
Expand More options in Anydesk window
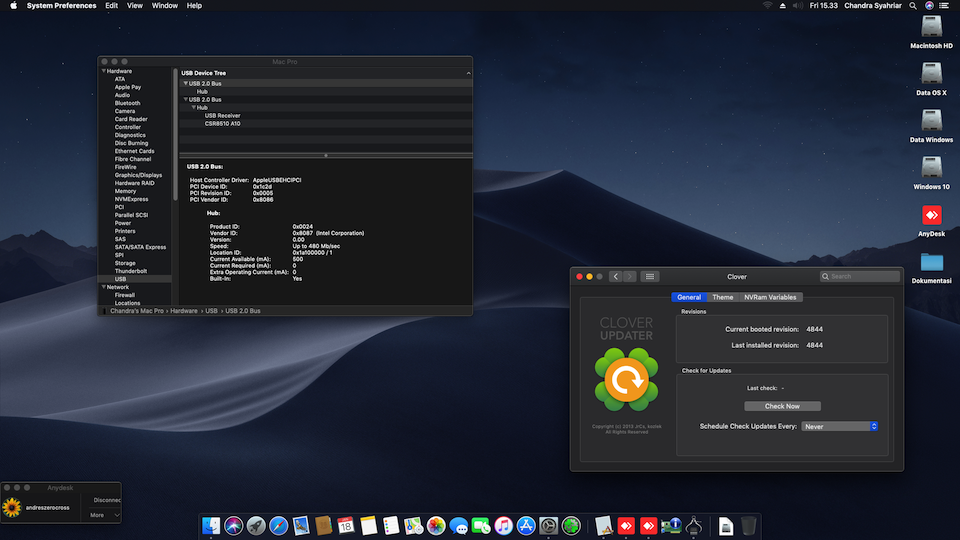pyautogui.click(x=104, y=515)
